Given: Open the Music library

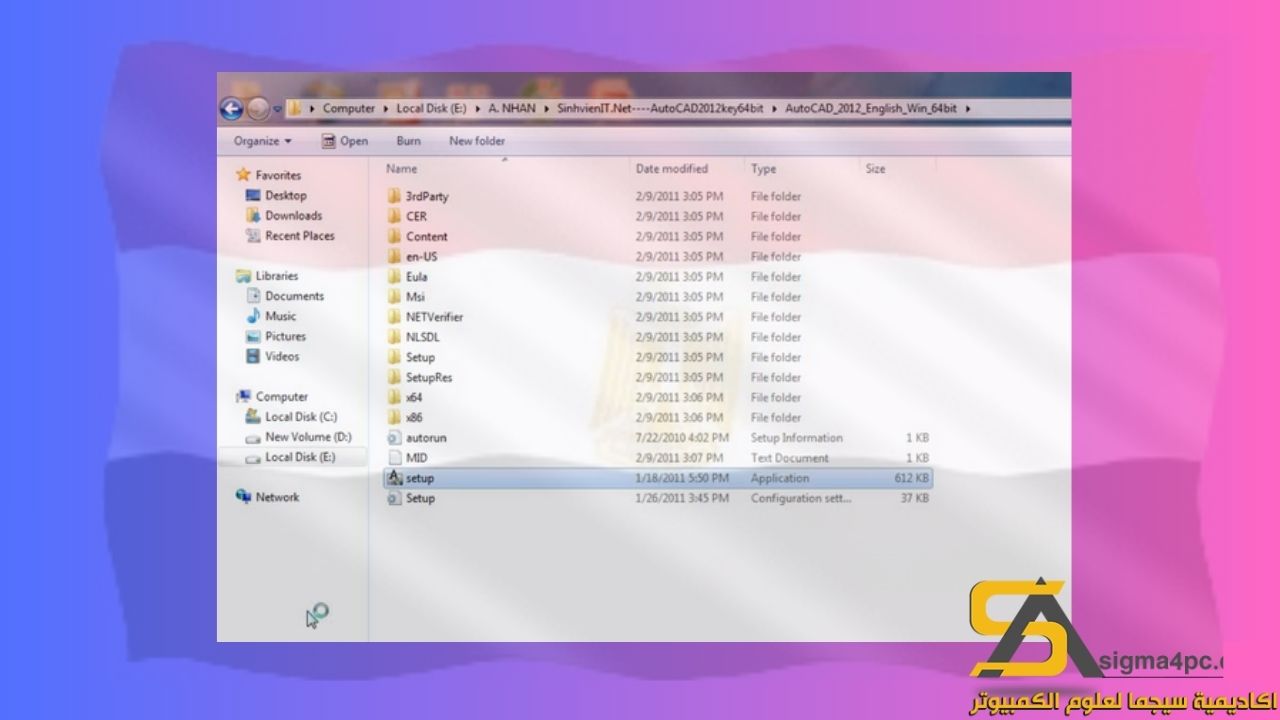Looking at the screenshot, I should (x=280, y=316).
